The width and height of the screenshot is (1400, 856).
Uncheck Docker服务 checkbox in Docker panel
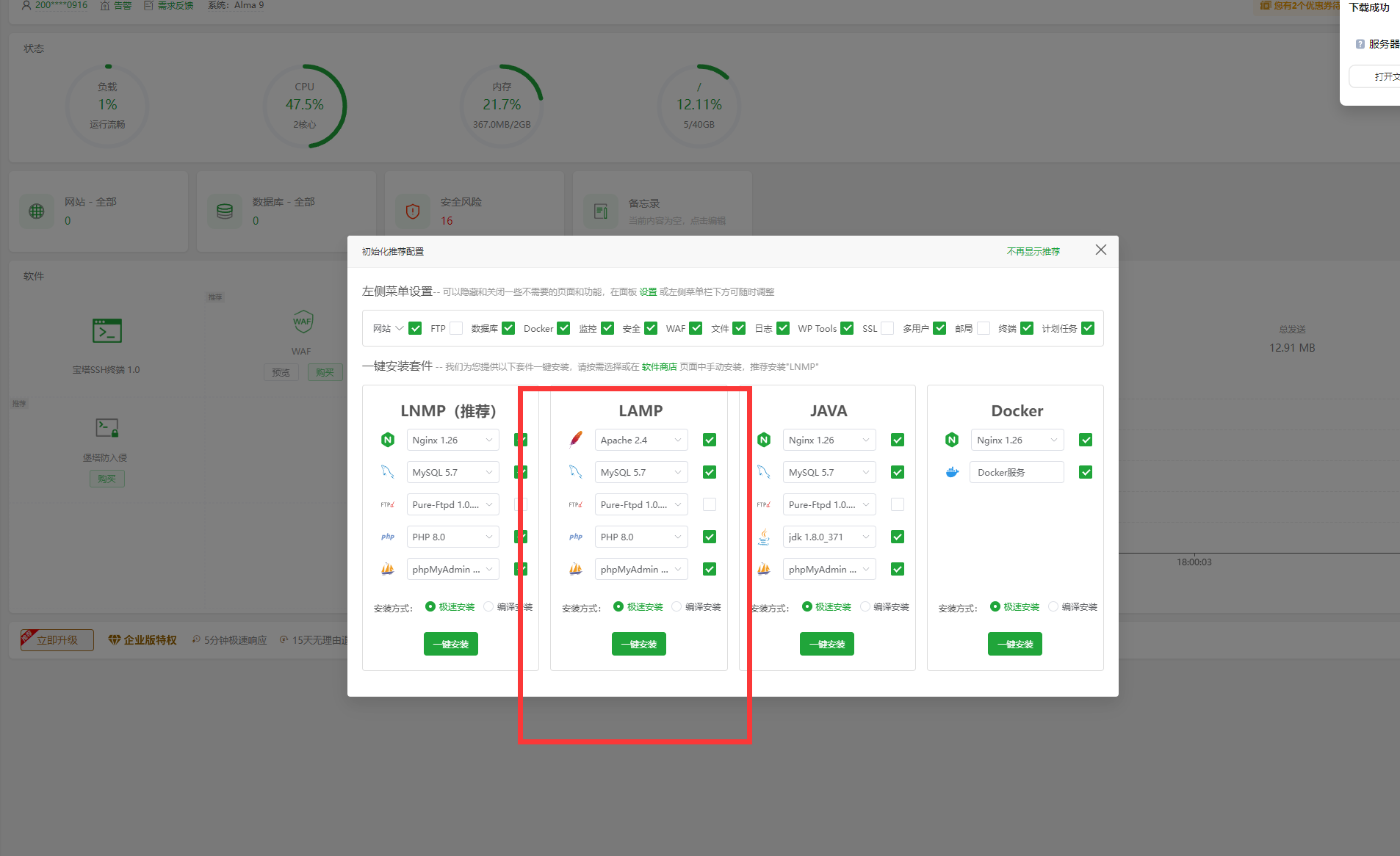pos(1086,472)
